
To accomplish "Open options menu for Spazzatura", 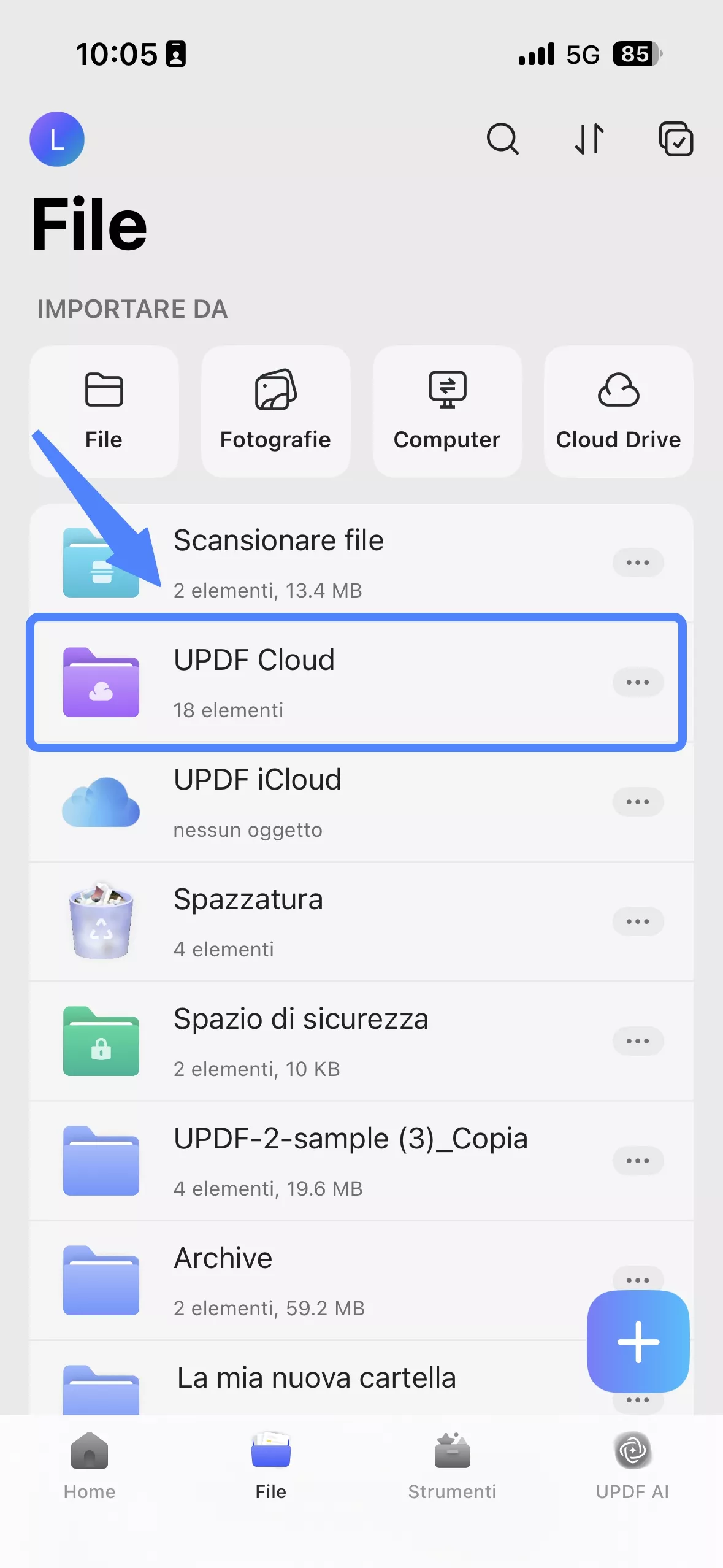I will tap(638, 921).
